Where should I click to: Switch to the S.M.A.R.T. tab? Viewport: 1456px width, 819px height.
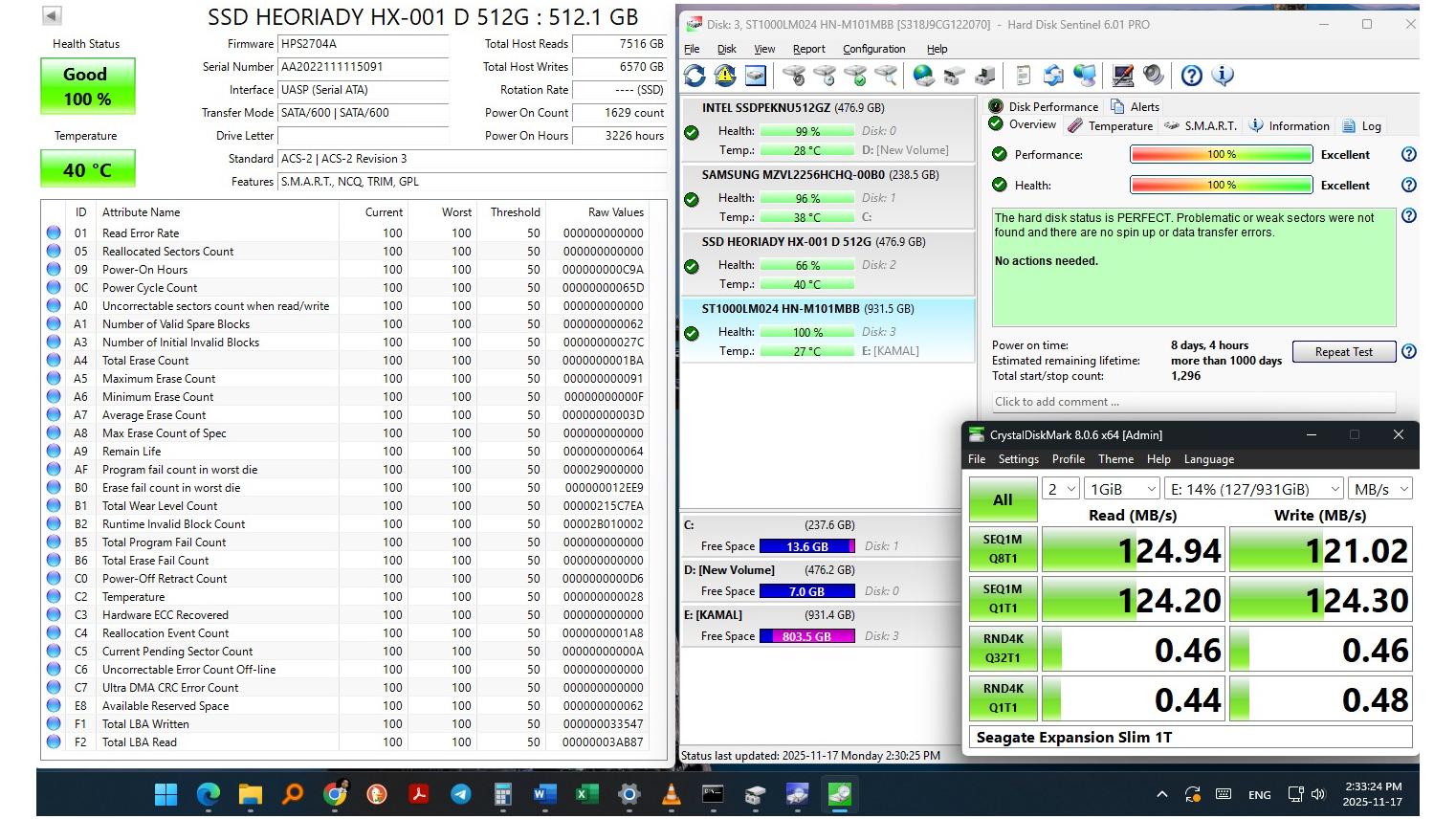[1202, 126]
